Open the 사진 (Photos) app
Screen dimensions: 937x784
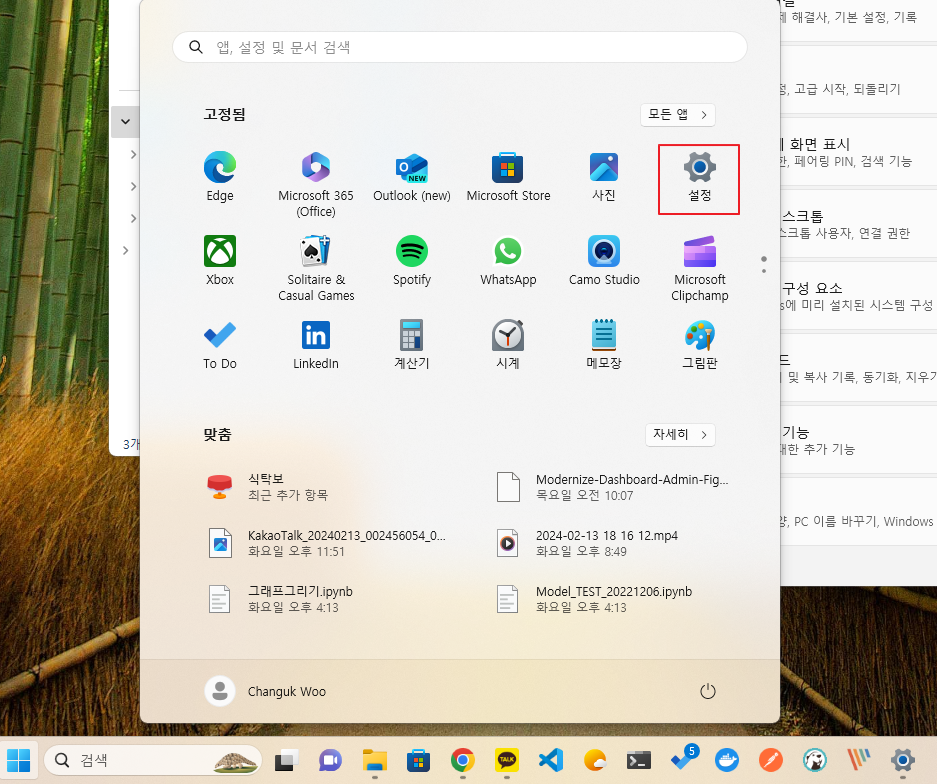point(604,177)
